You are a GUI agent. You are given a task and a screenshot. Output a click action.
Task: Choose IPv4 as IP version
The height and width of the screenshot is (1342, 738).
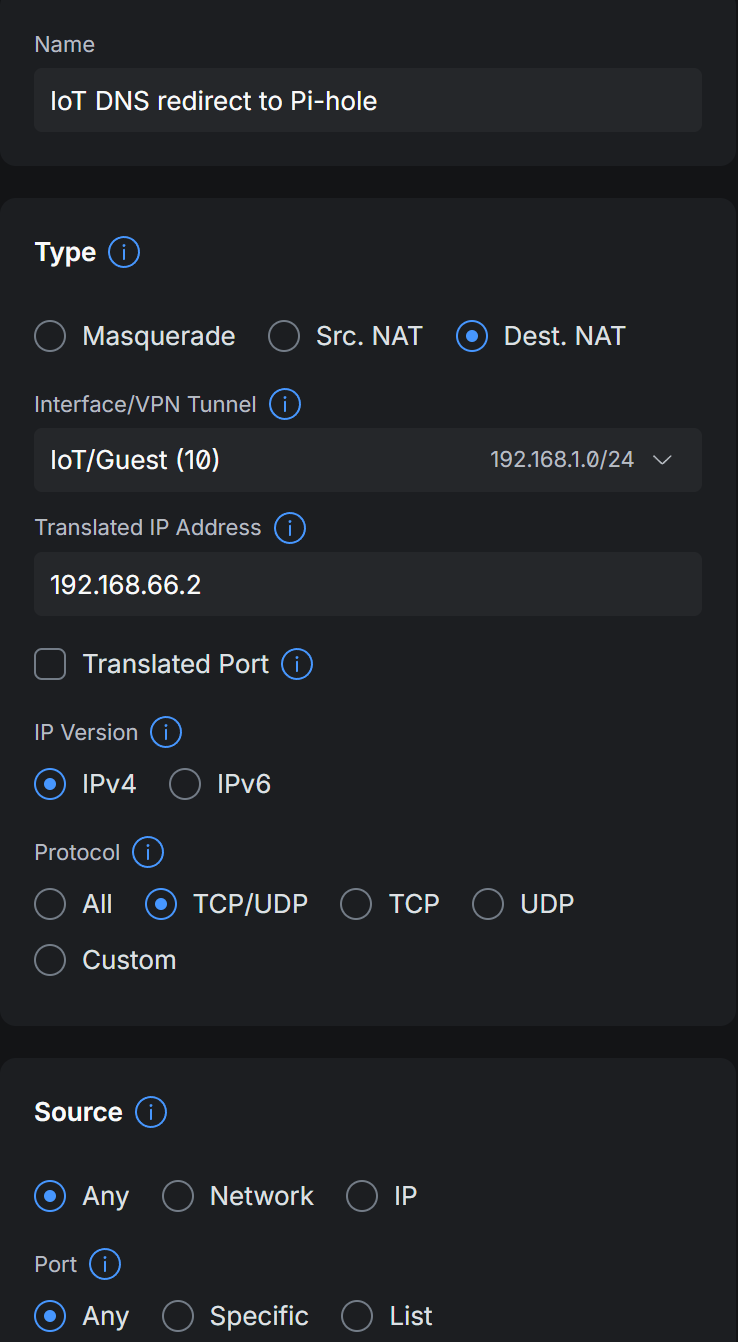[50, 784]
